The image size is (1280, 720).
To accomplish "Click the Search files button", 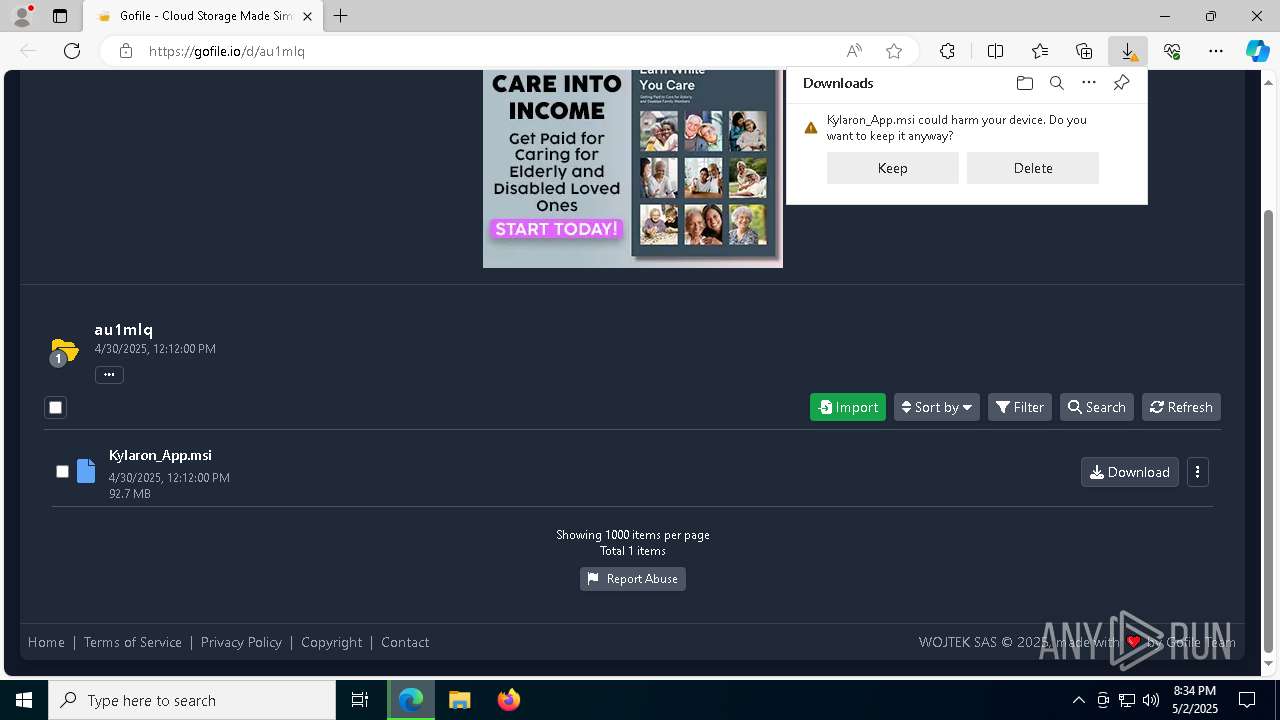I will [1097, 407].
